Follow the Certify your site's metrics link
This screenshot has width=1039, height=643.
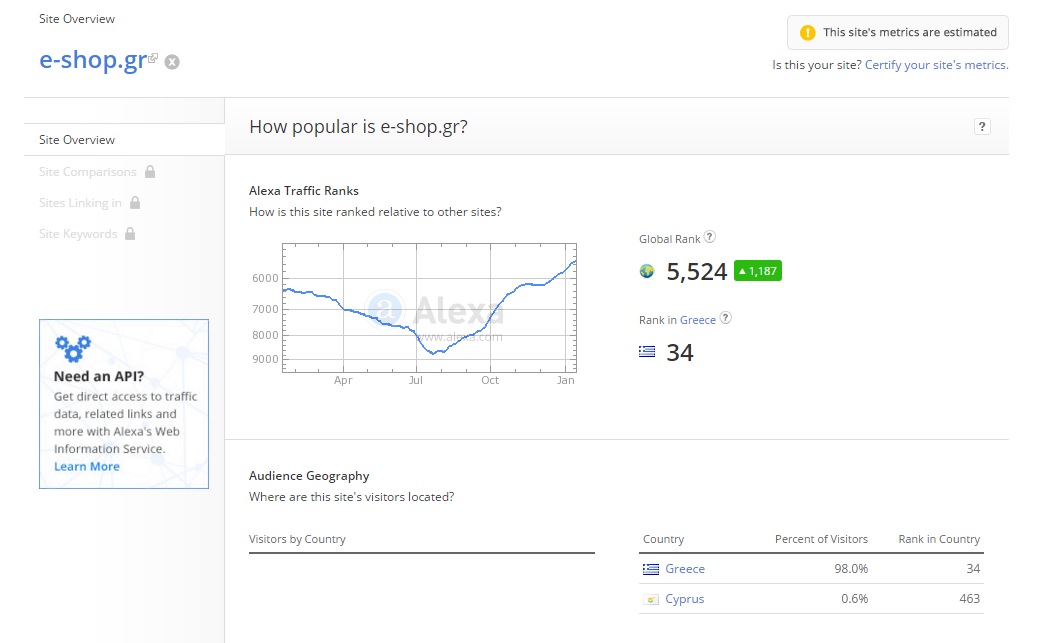click(x=936, y=65)
